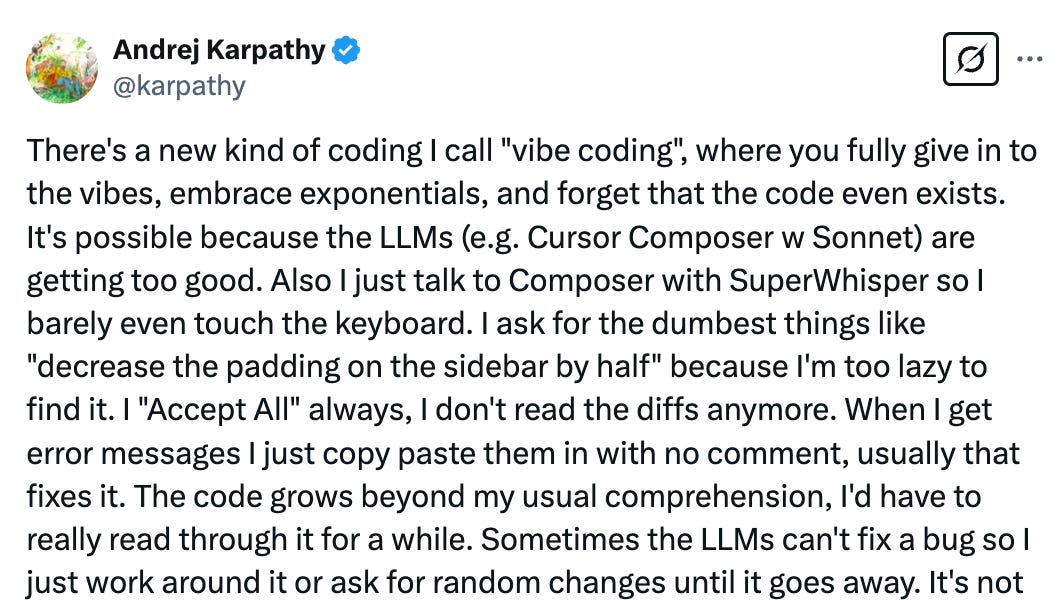Click the blue verified checkmark badge
1060x600 pixels.
(x=346, y=51)
